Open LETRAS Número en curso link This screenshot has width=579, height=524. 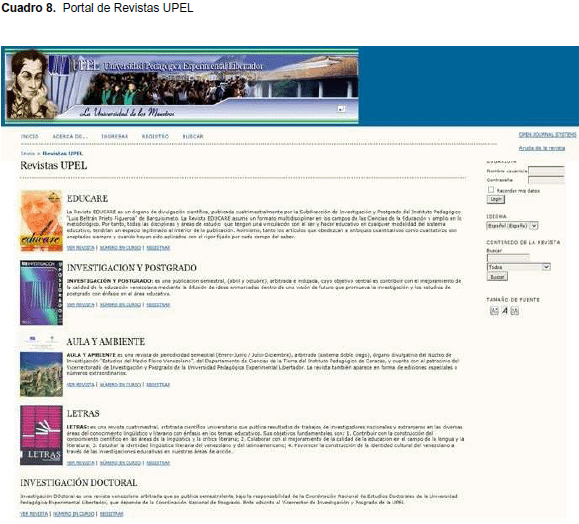tap(120, 463)
